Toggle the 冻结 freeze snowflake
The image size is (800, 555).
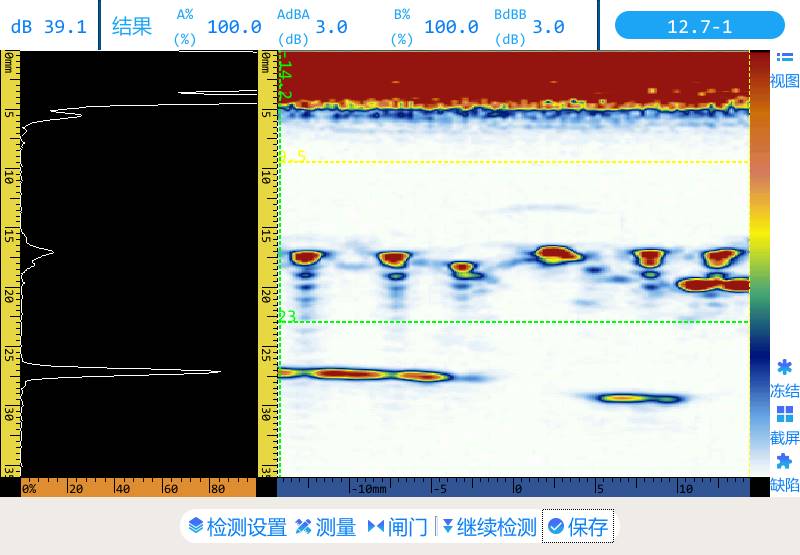pos(785,368)
